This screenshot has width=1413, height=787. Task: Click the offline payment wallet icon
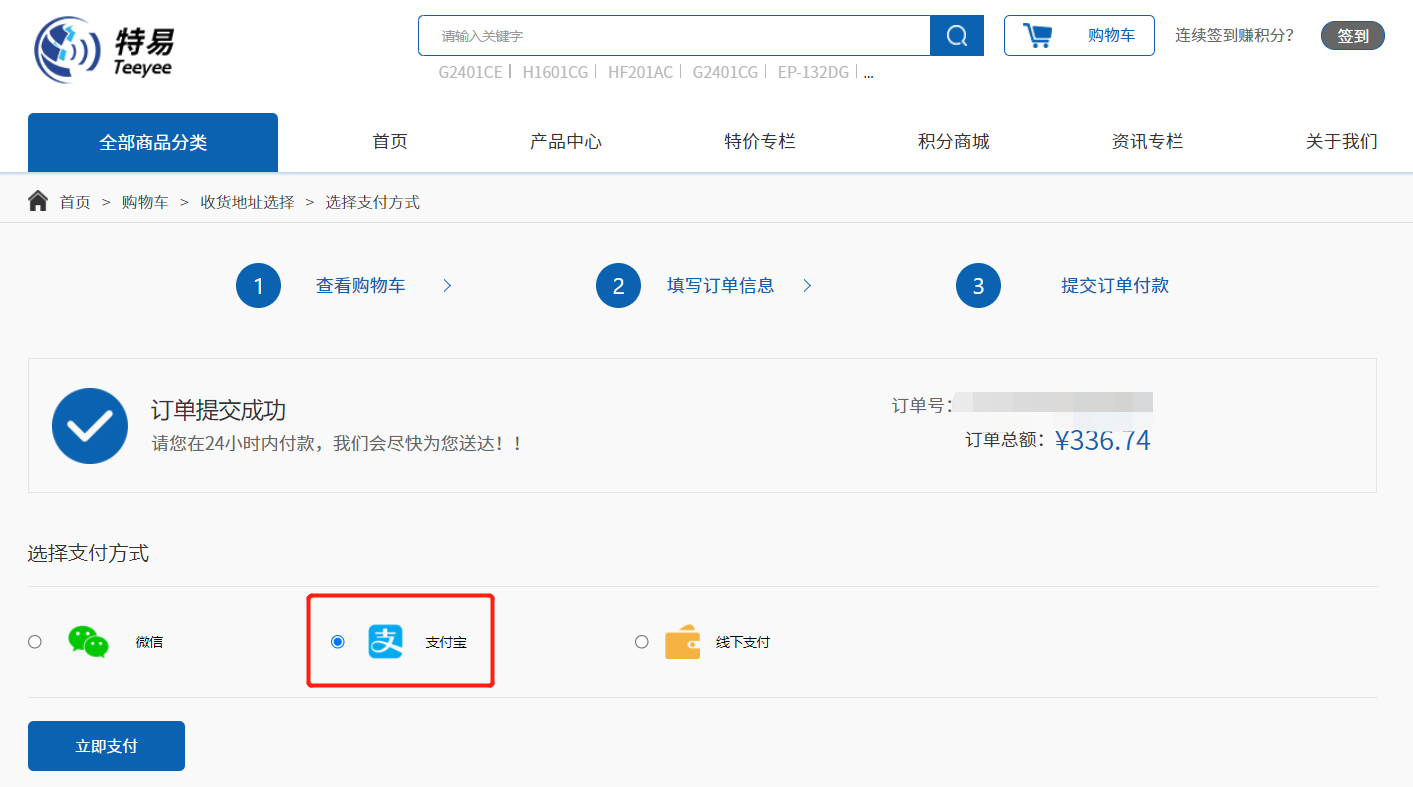(682, 642)
